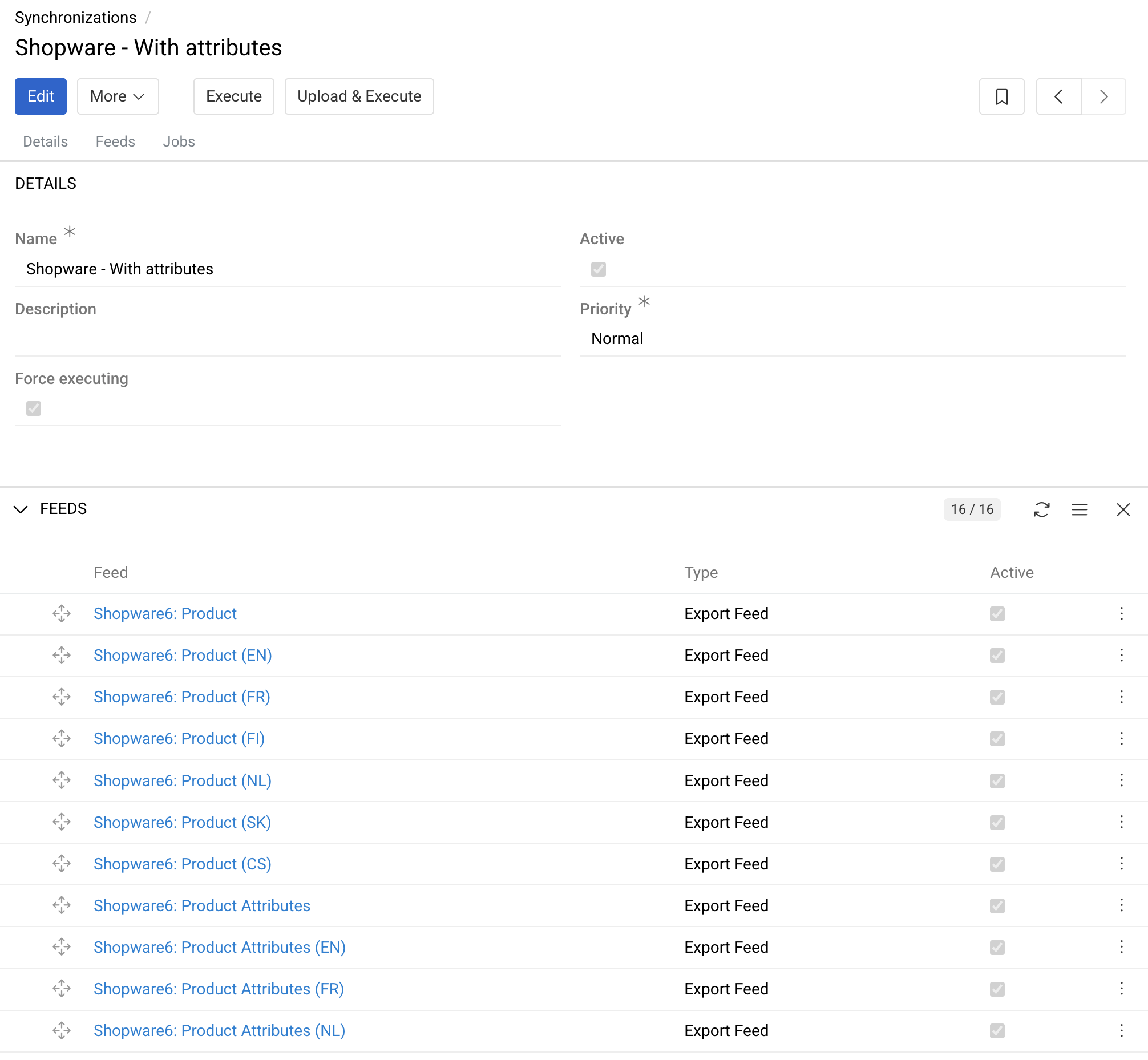The width and height of the screenshot is (1148, 1060).
Task: Toggle the Active checkbox in Details
Action: pyautogui.click(x=599, y=269)
